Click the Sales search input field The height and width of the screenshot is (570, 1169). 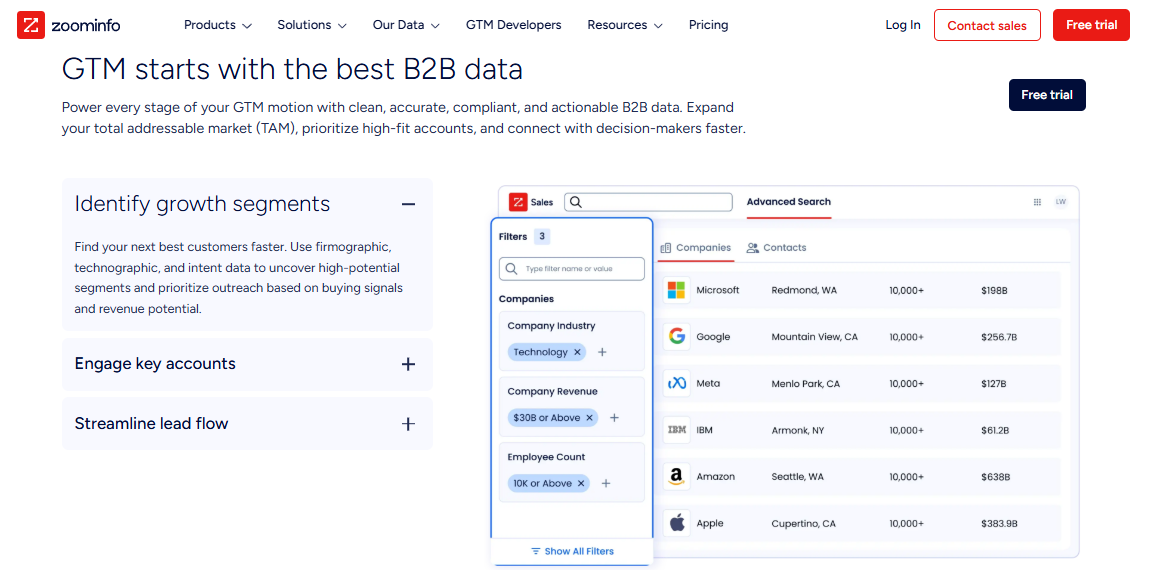649,202
